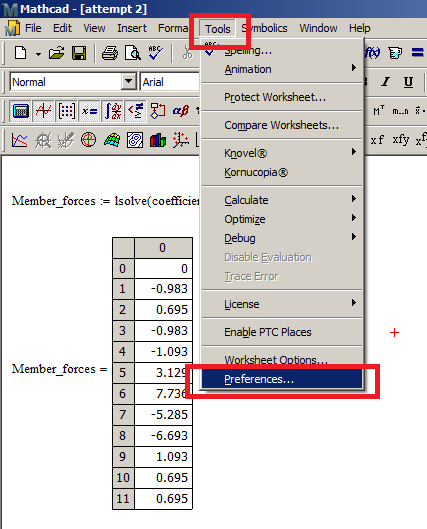Expand the Animation submenu
427x529 pixels.
click(282, 69)
